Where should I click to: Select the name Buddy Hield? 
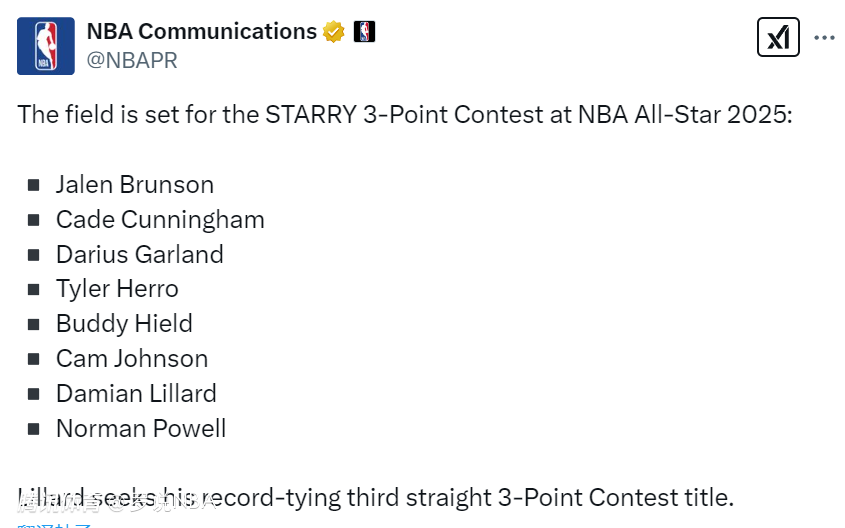pyautogui.click(x=124, y=324)
